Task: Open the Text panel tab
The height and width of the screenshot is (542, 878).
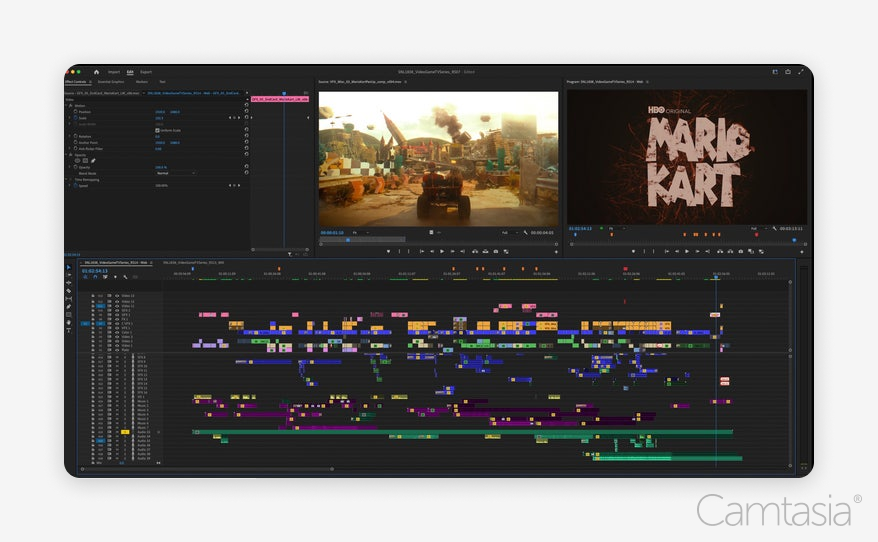Action: (x=162, y=82)
